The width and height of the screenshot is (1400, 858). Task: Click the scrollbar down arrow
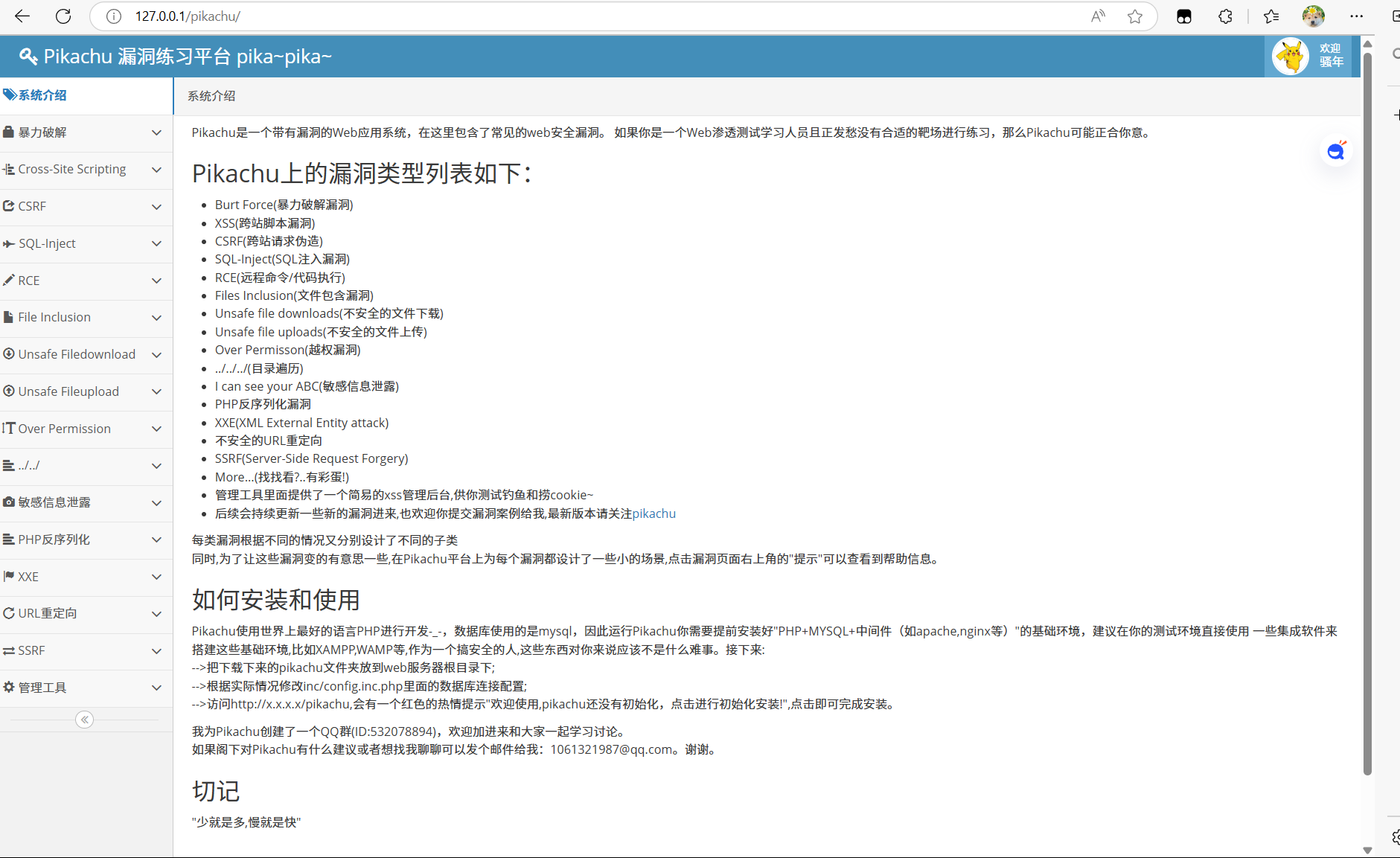point(1367,850)
